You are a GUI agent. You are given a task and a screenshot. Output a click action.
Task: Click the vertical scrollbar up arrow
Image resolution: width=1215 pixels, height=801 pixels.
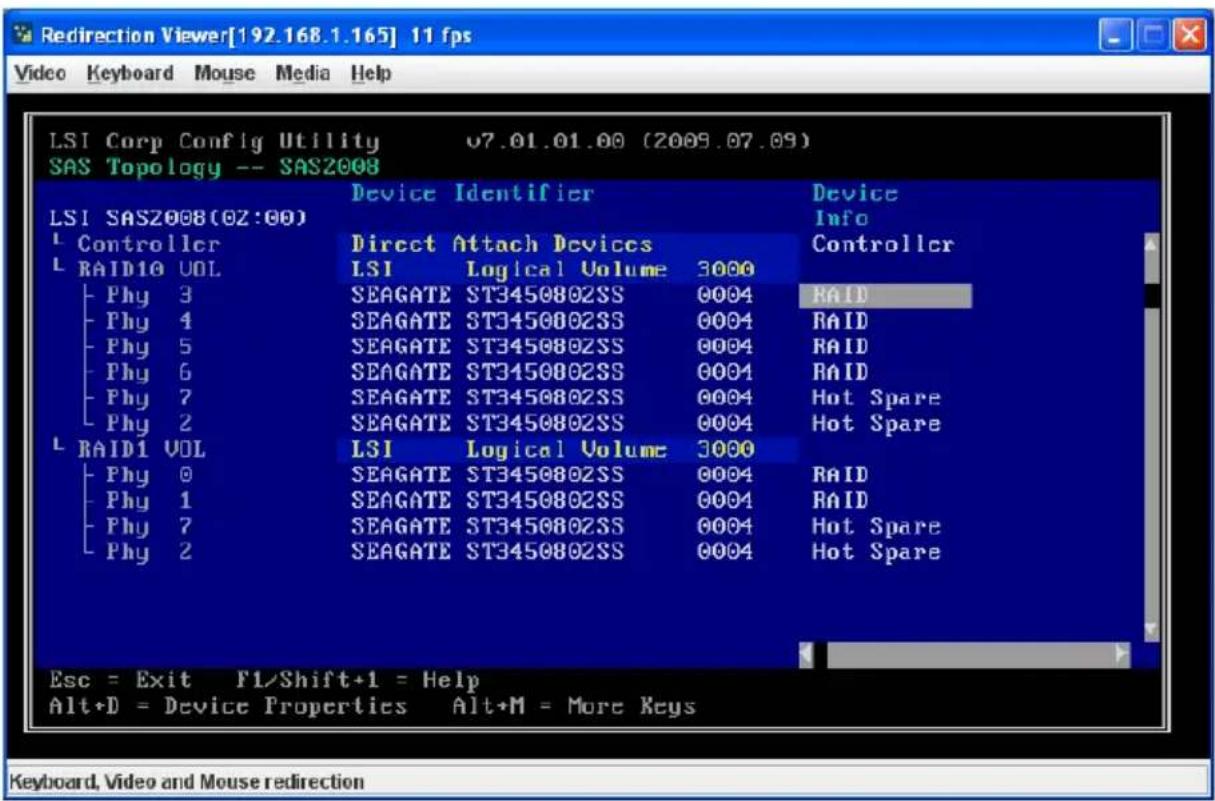[1149, 244]
